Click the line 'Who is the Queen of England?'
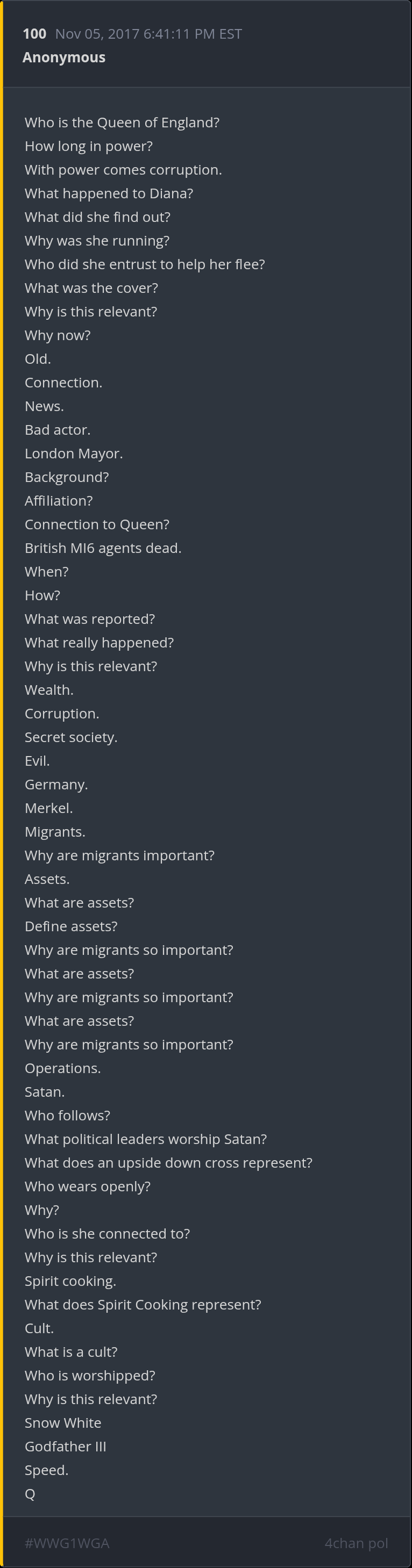Image resolution: width=412 pixels, height=1568 pixels. tap(122, 123)
